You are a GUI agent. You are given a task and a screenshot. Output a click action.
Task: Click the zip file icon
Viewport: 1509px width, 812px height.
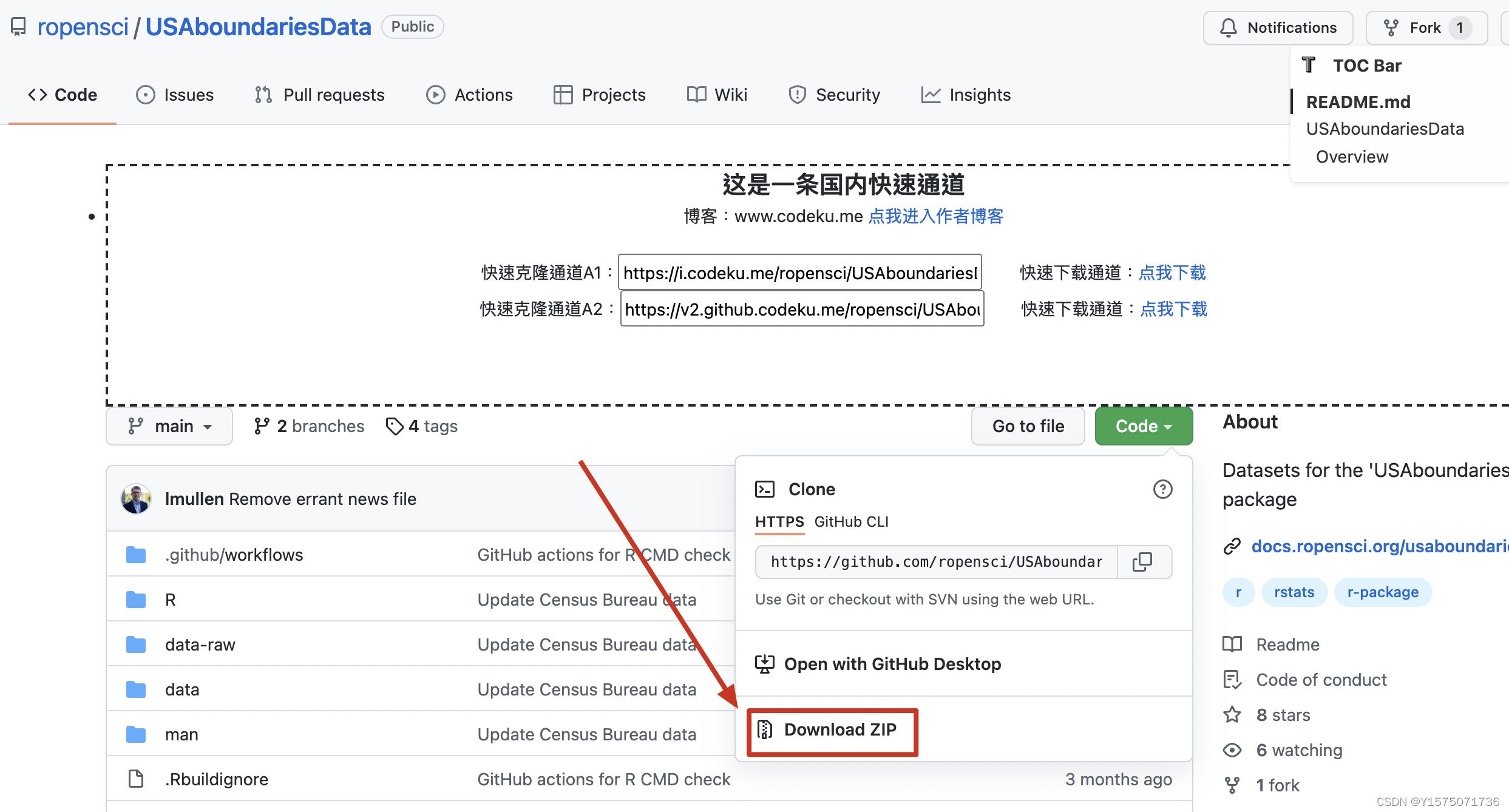click(765, 729)
